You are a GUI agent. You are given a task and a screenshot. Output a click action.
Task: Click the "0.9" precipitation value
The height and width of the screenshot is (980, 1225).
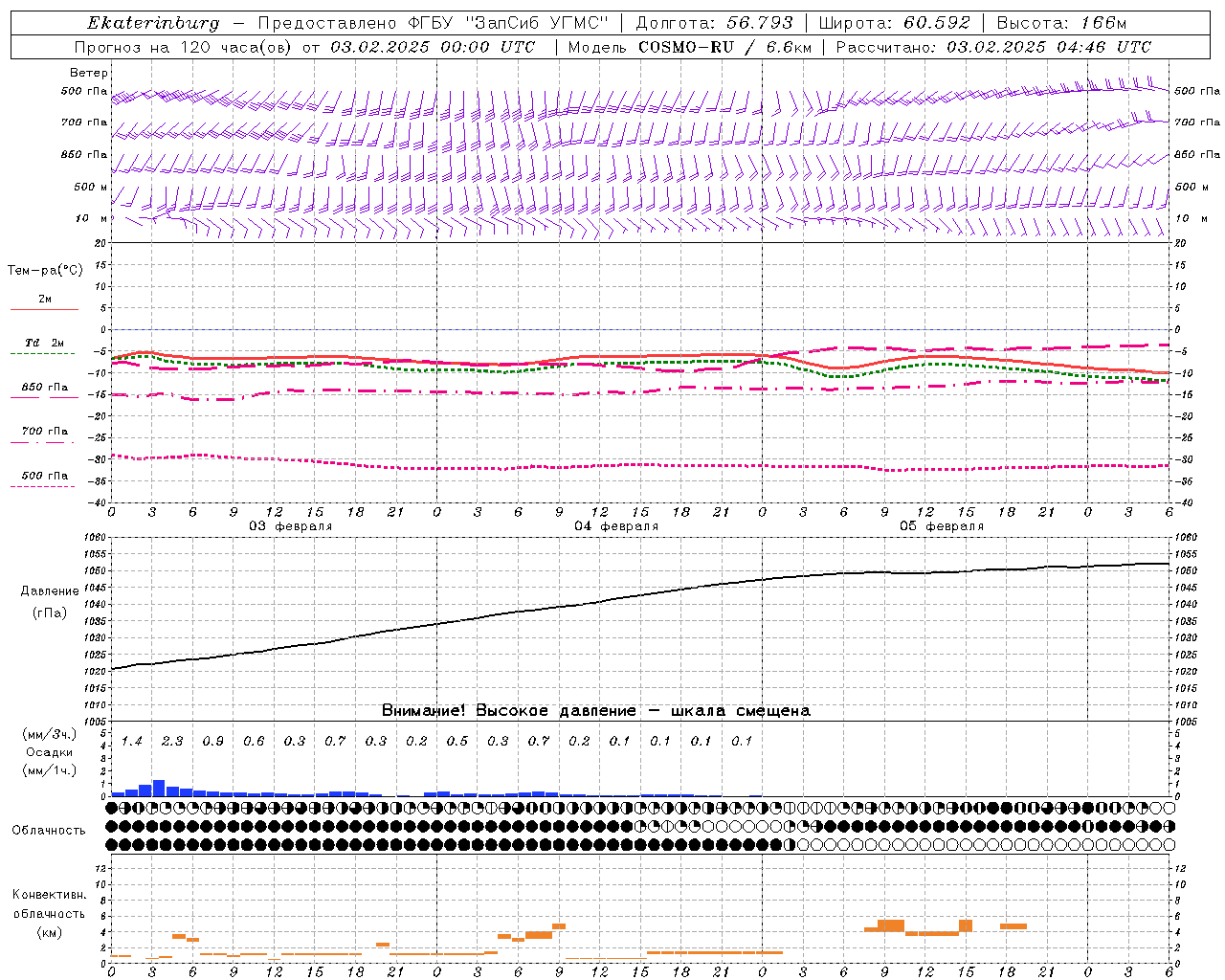[x=213, y=742]
